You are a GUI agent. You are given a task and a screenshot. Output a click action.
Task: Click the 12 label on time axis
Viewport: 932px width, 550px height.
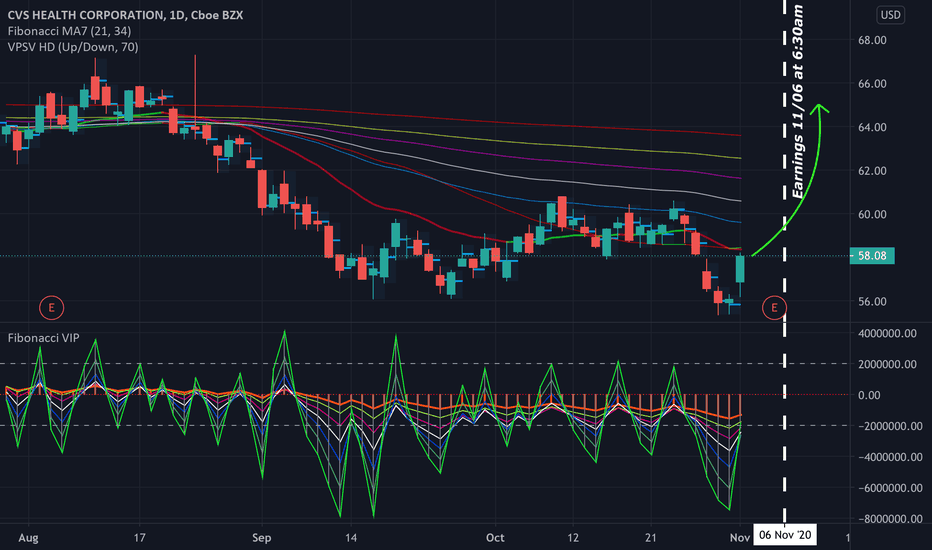click(x=572, y=538)
